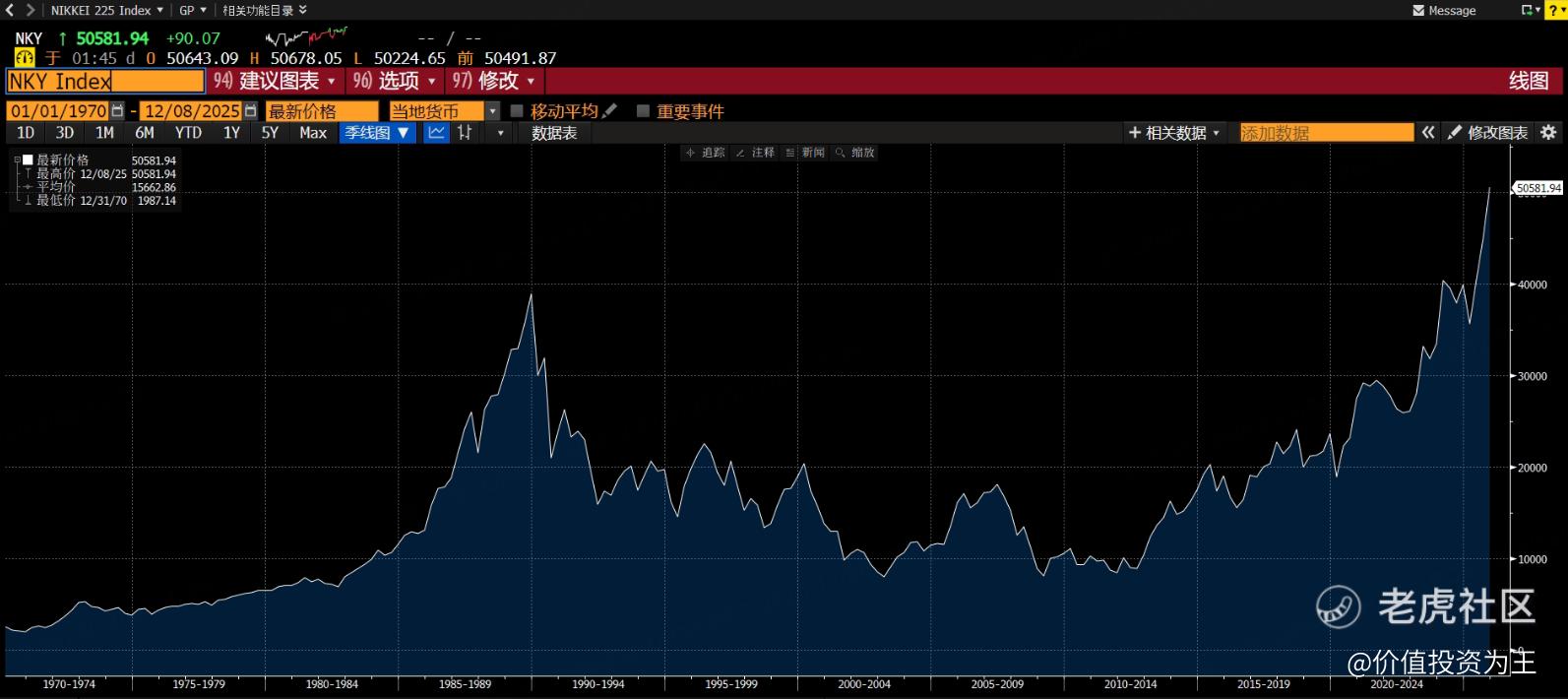Open the 季线图 periodicity dropdown
Viewport: 1568px width, 699px height.
pyautogui.click(x=379, y=133)
